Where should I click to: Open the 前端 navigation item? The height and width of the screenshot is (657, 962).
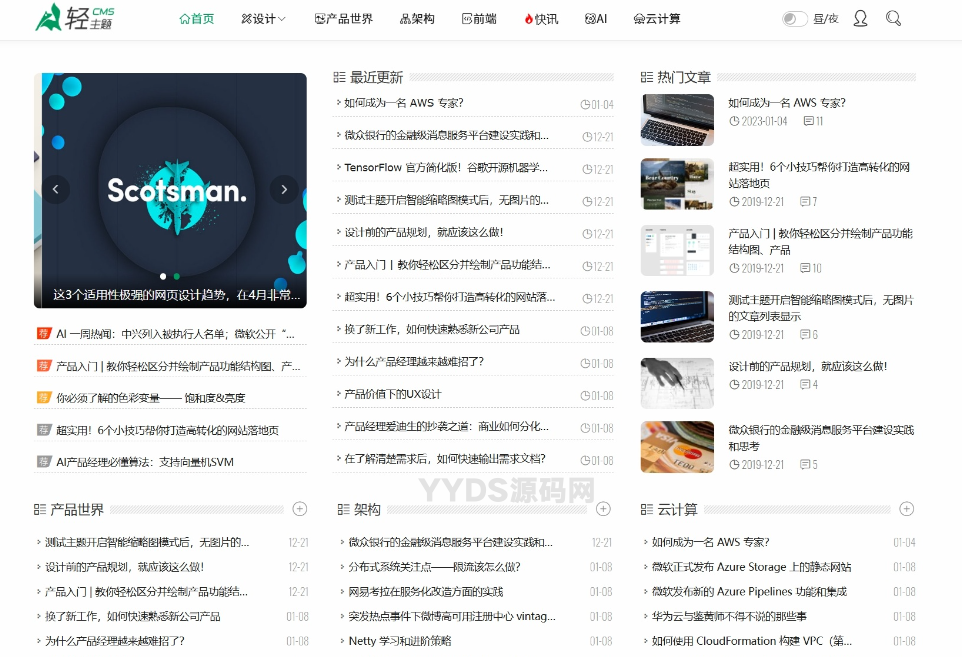479,19
